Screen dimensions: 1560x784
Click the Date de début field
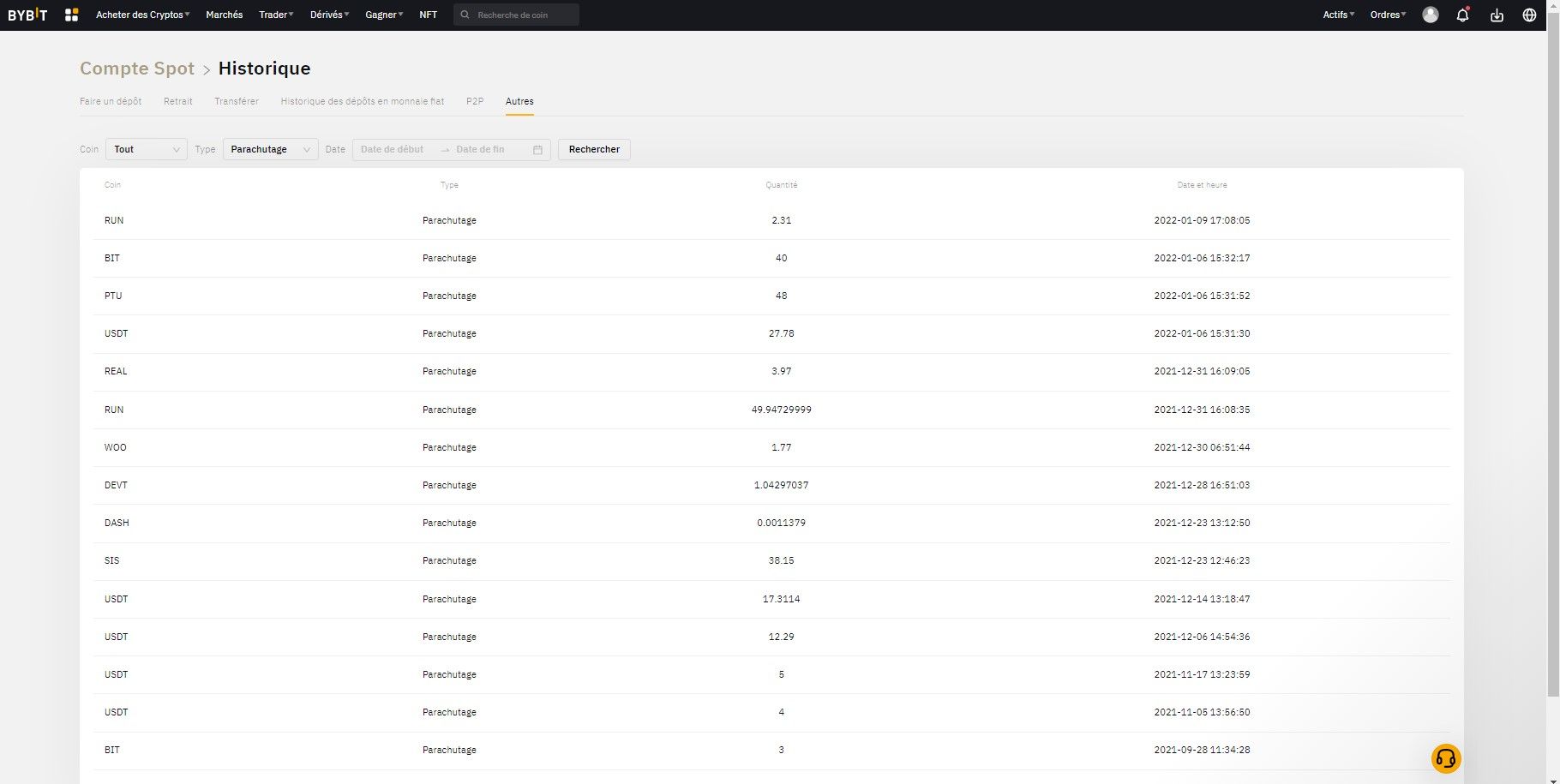393,149
